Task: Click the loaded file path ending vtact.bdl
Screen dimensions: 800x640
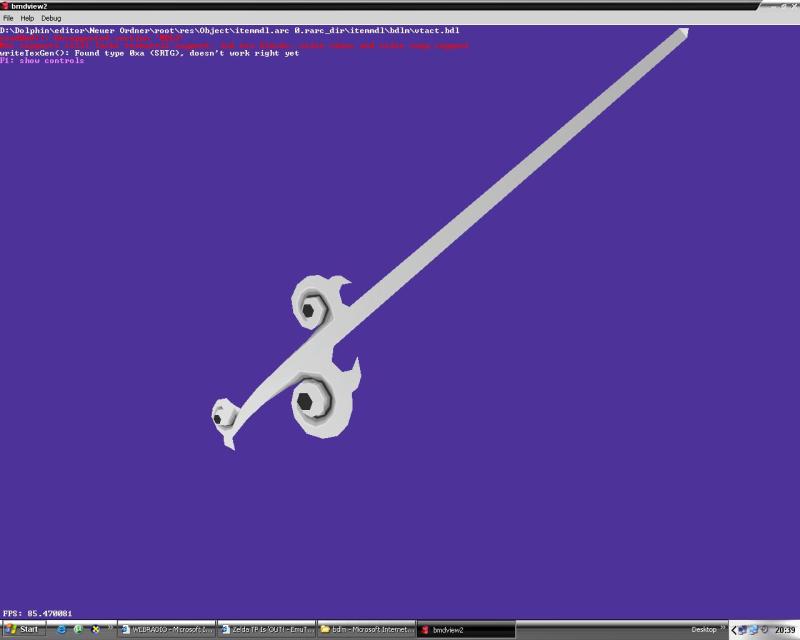Action: coord(230,31)
